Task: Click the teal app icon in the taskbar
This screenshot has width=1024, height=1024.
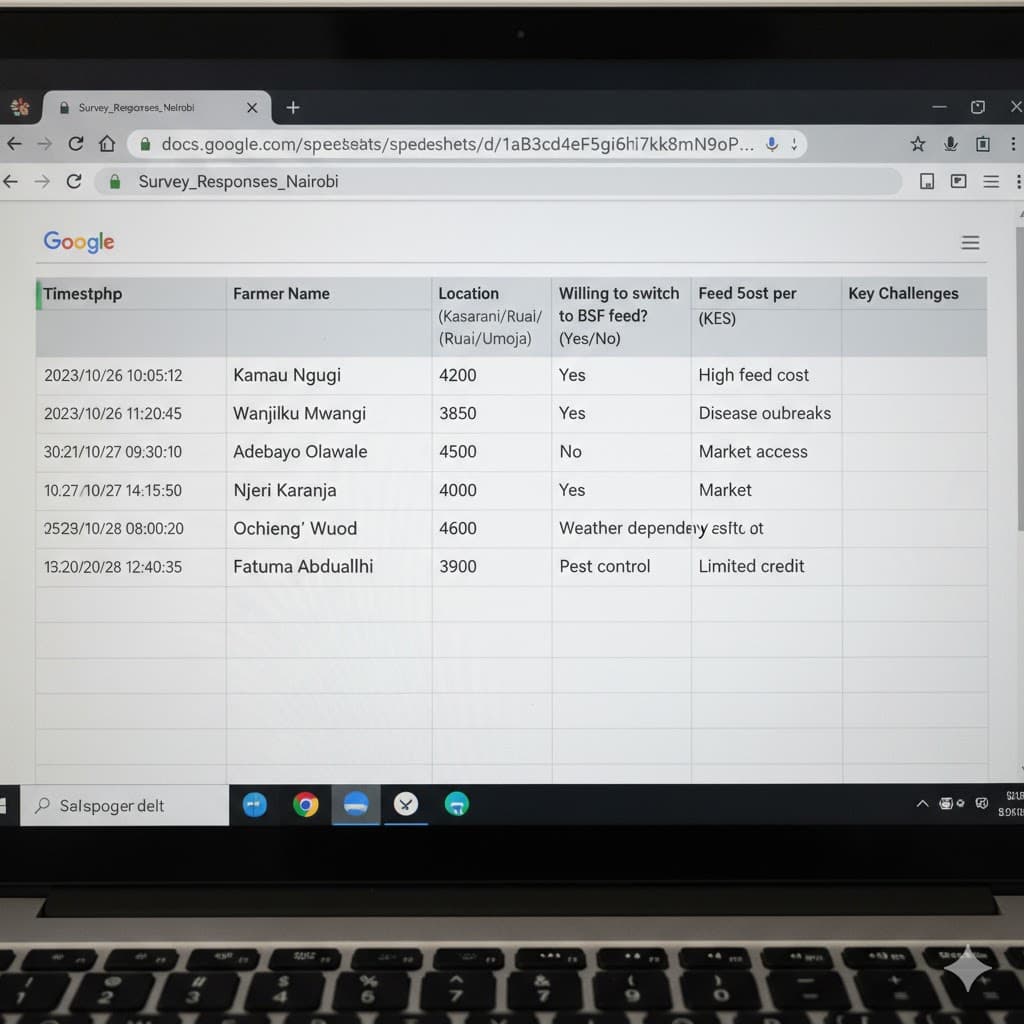Action: 456,804
